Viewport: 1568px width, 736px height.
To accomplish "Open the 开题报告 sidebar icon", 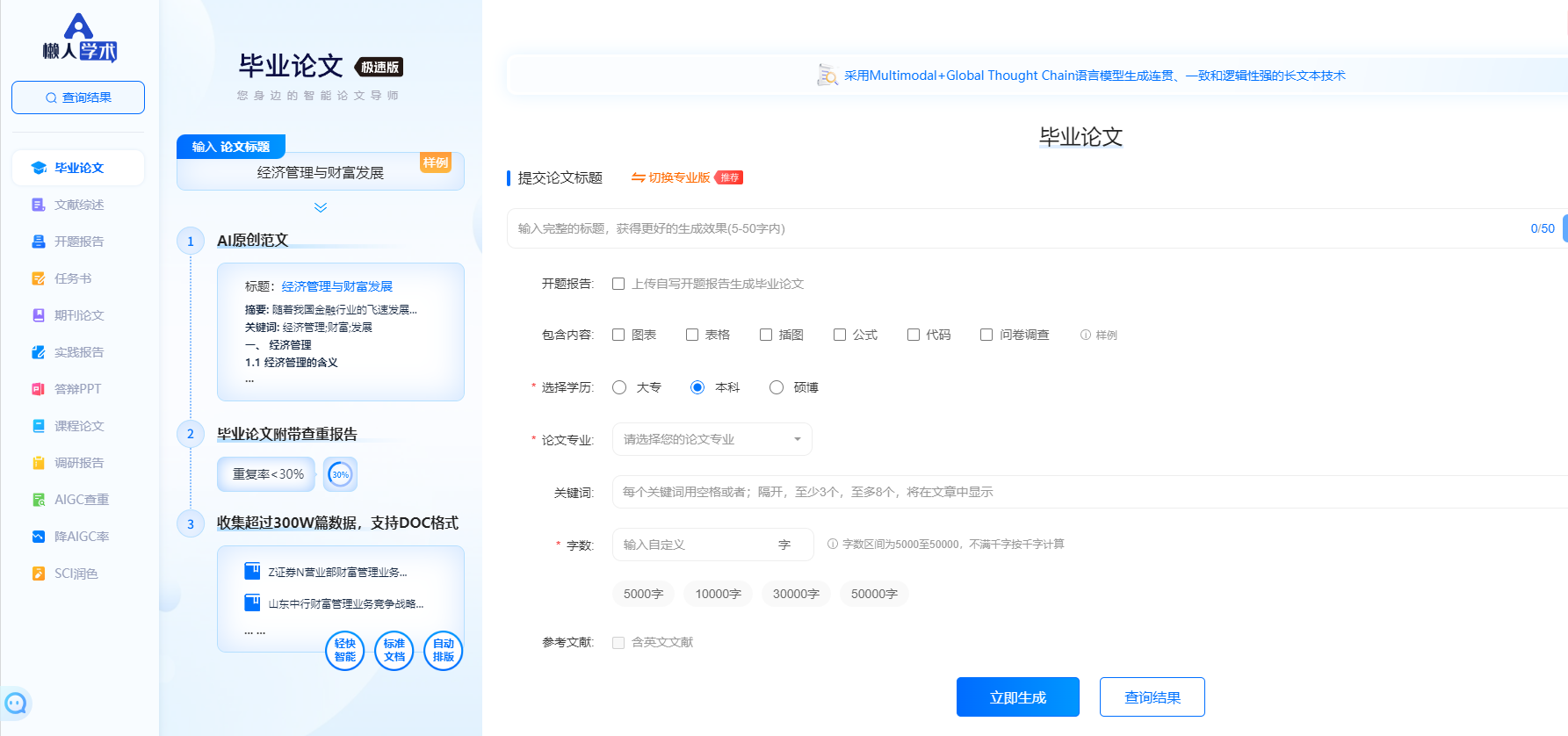I will 39,242.
